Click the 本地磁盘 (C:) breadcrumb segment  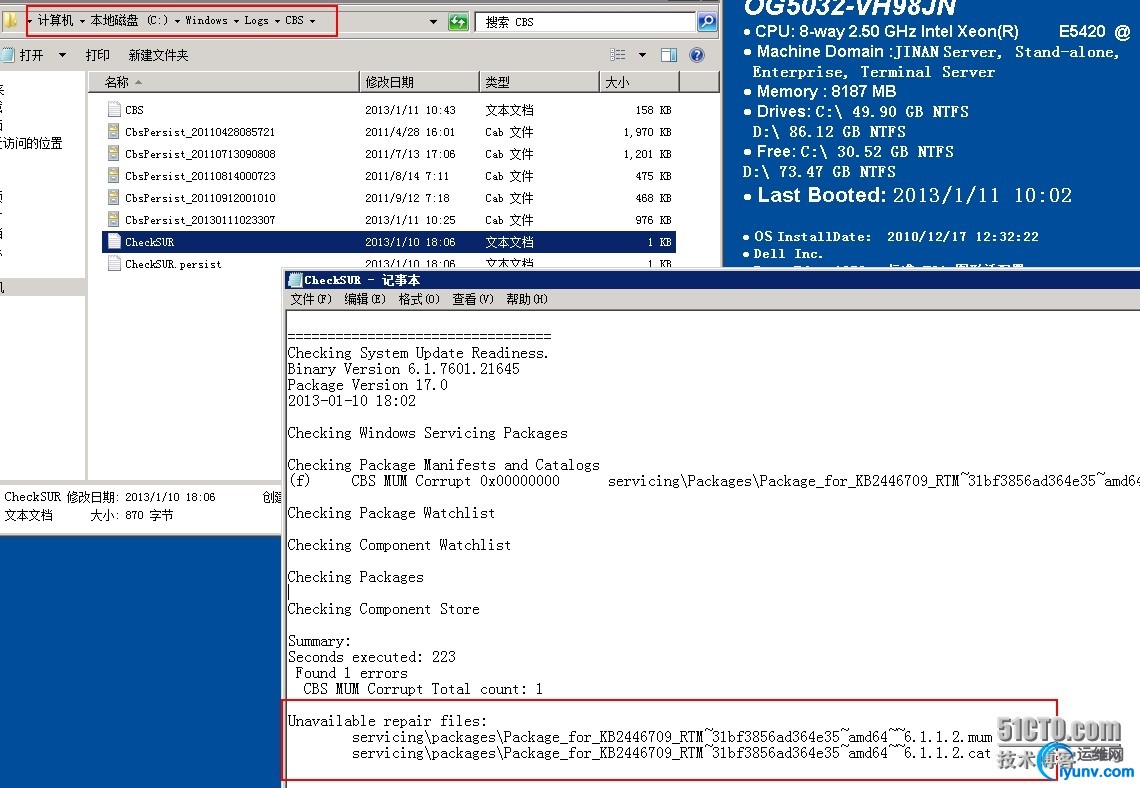[129, 20]
